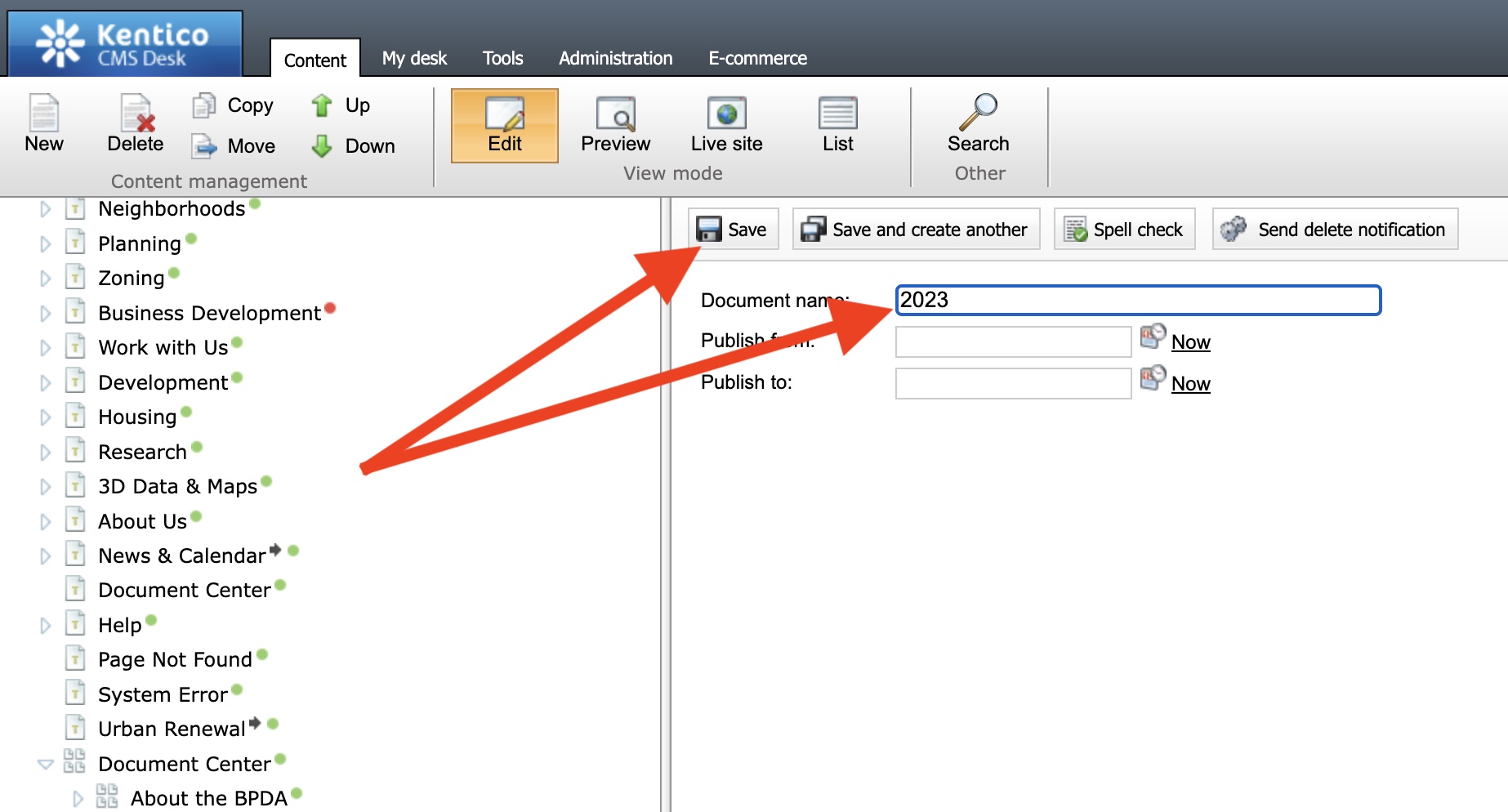Click the Delete document icon
This screenshot has width=1508, height=812.
click(136, 114)
